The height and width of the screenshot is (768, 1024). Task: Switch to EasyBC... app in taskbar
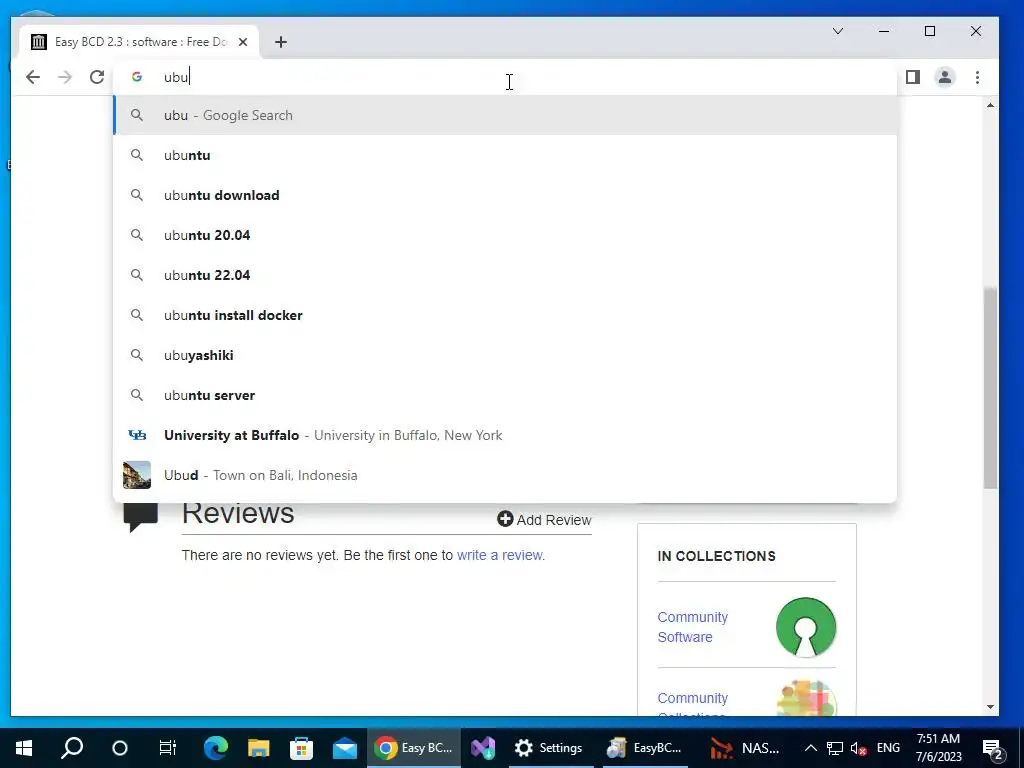645,748
